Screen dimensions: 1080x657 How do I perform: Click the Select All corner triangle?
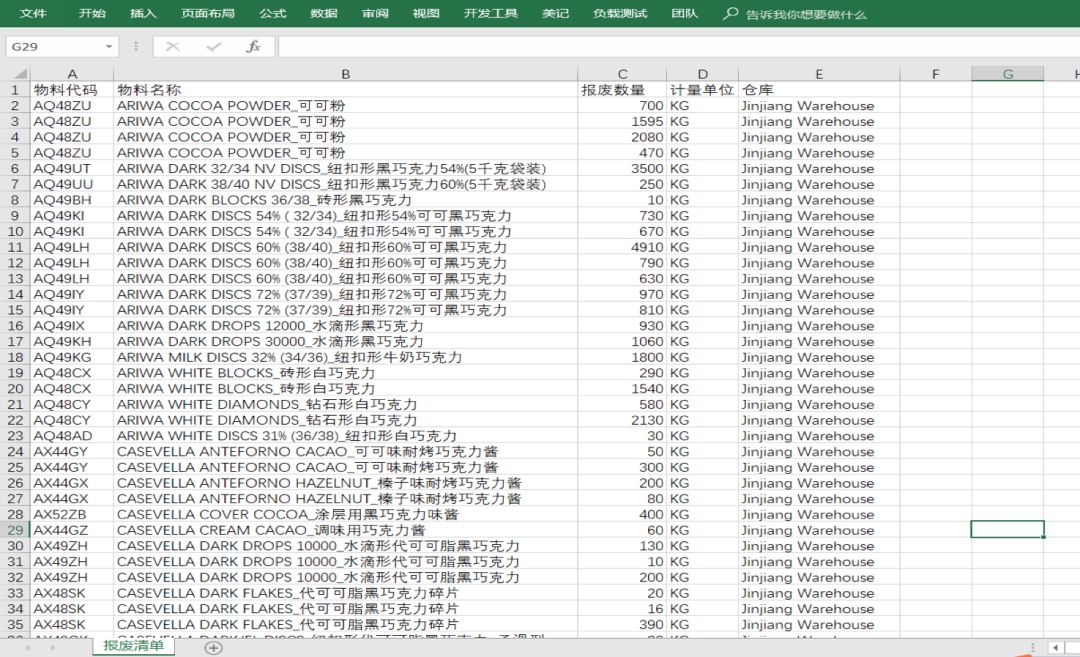click(x=17, y=74)
